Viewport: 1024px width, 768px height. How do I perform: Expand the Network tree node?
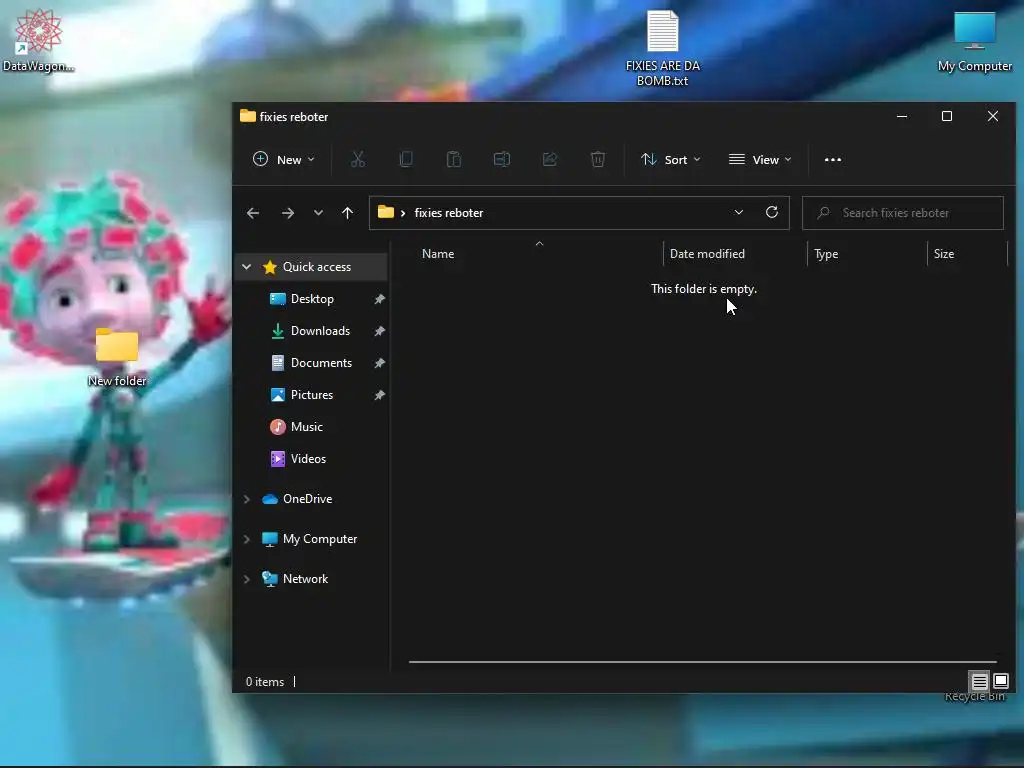(x=247, y=579)
